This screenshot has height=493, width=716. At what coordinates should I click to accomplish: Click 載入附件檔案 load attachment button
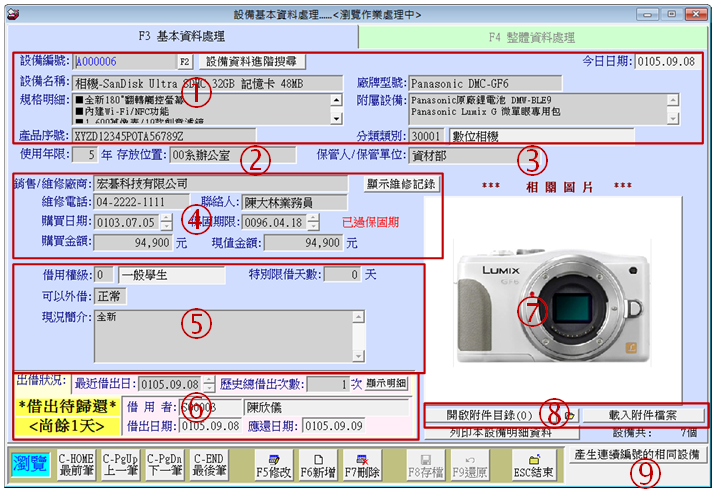point(643,415)
